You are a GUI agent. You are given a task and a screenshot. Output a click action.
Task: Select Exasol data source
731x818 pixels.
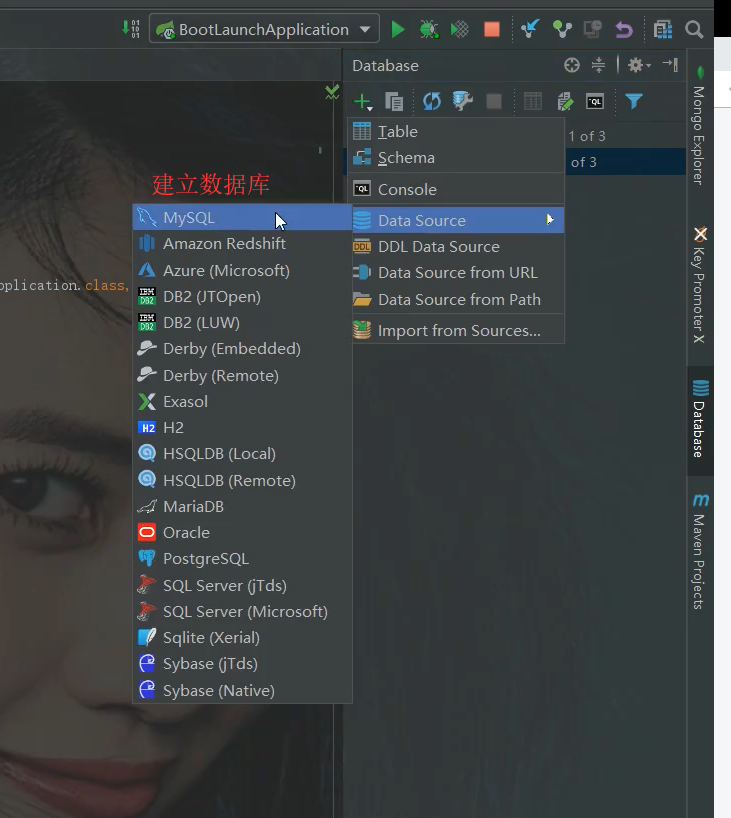243,402
